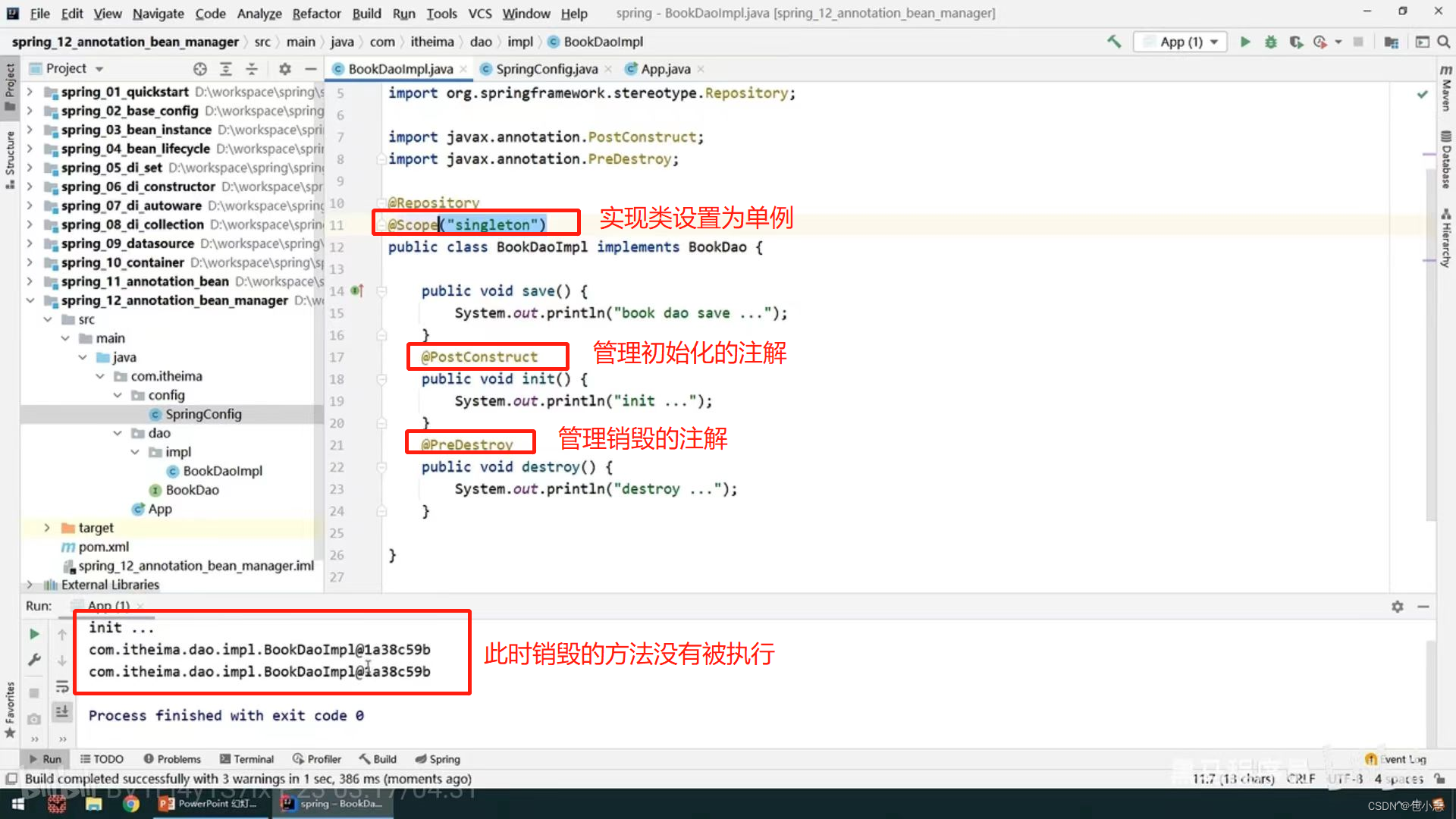Open the Navigate menu
The width and height of the screenshot is (1456, 819).
(x=158, y=13)
